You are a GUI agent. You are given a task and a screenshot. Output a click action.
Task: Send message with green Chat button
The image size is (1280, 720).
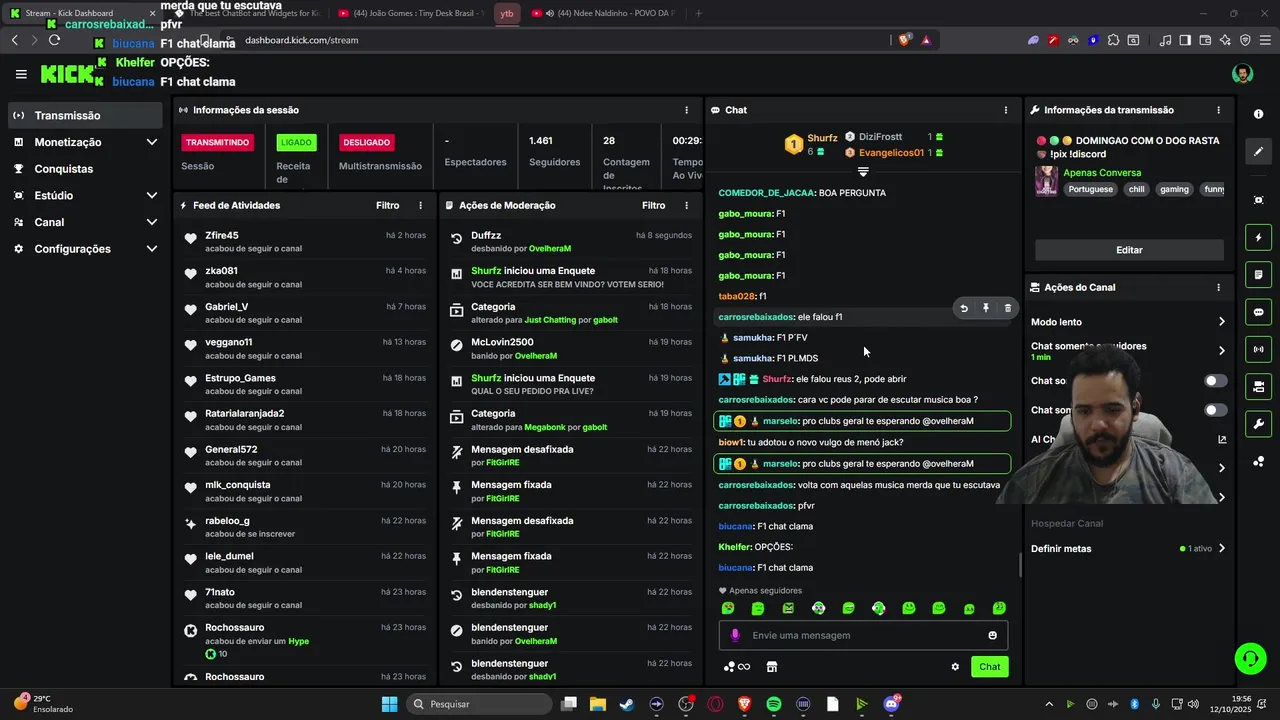point(989,667)
